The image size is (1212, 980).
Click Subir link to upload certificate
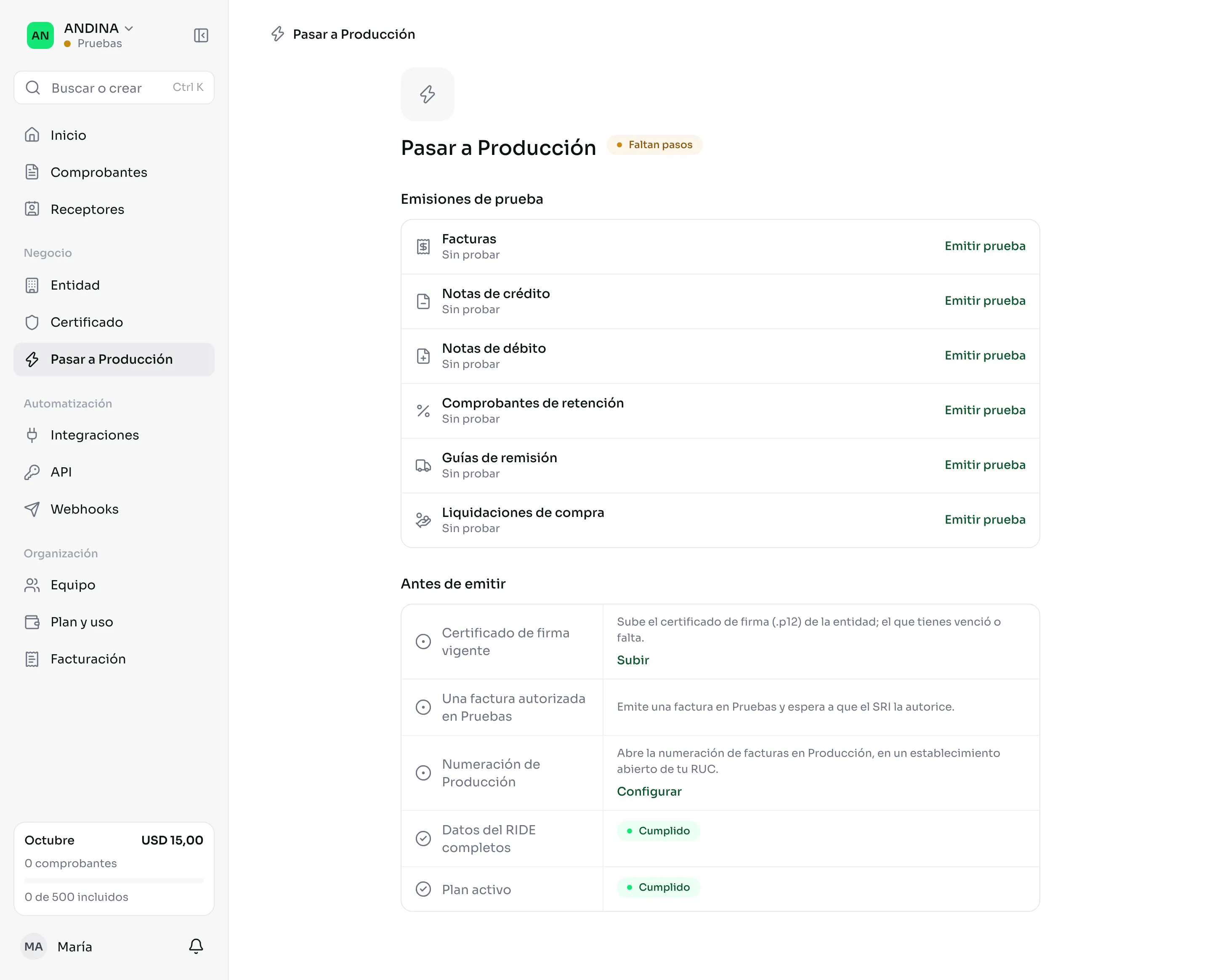tap(633, 660)
